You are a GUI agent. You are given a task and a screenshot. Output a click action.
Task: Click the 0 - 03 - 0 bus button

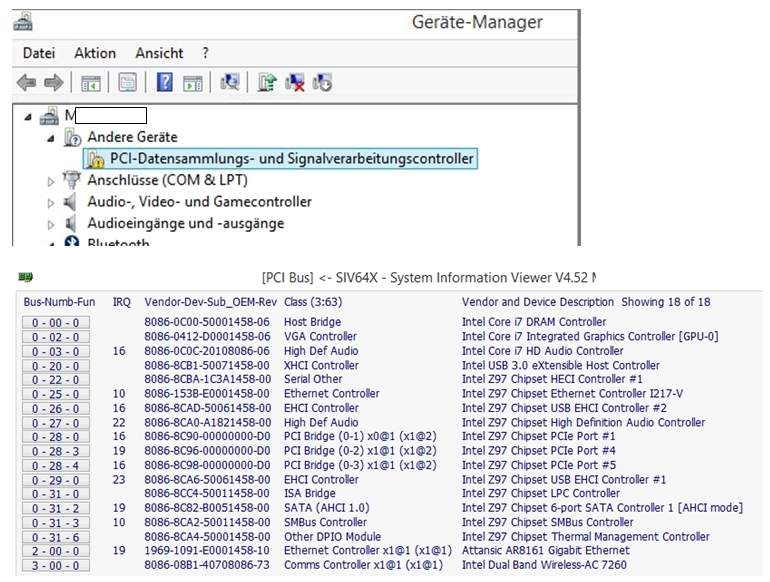[55, 352]
